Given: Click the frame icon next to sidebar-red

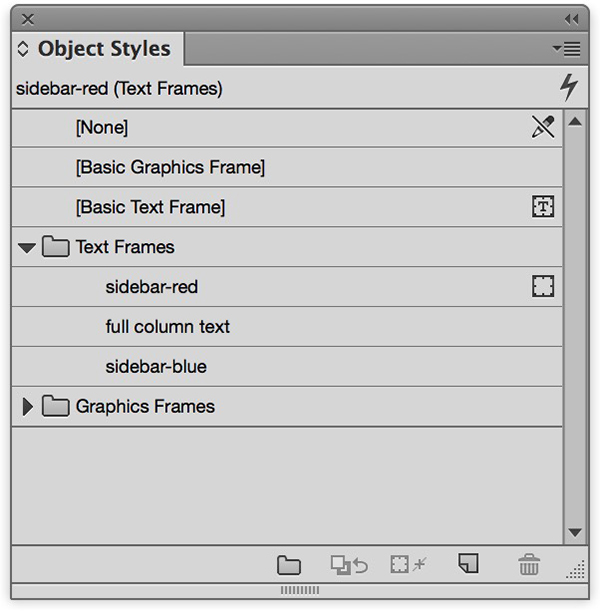Looking at the screenshot, I should click(543, 286).
